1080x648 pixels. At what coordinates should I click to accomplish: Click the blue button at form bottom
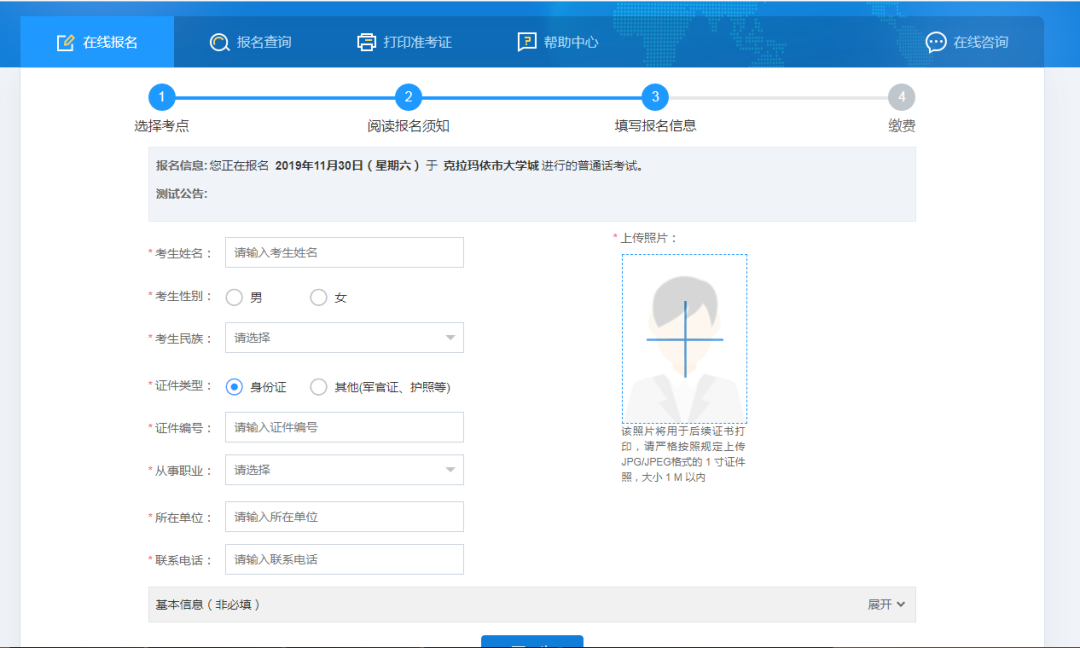(x=532, y=641)
